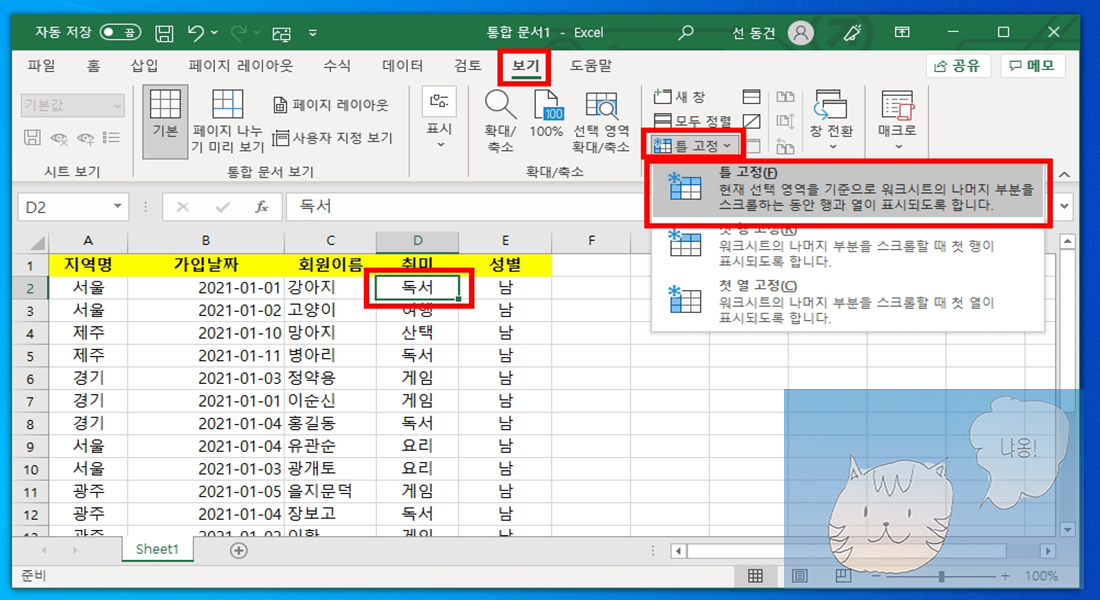
Task: Adjust the zoom slider in status bar
Action: pyautogui.click(x=941, y=576)
